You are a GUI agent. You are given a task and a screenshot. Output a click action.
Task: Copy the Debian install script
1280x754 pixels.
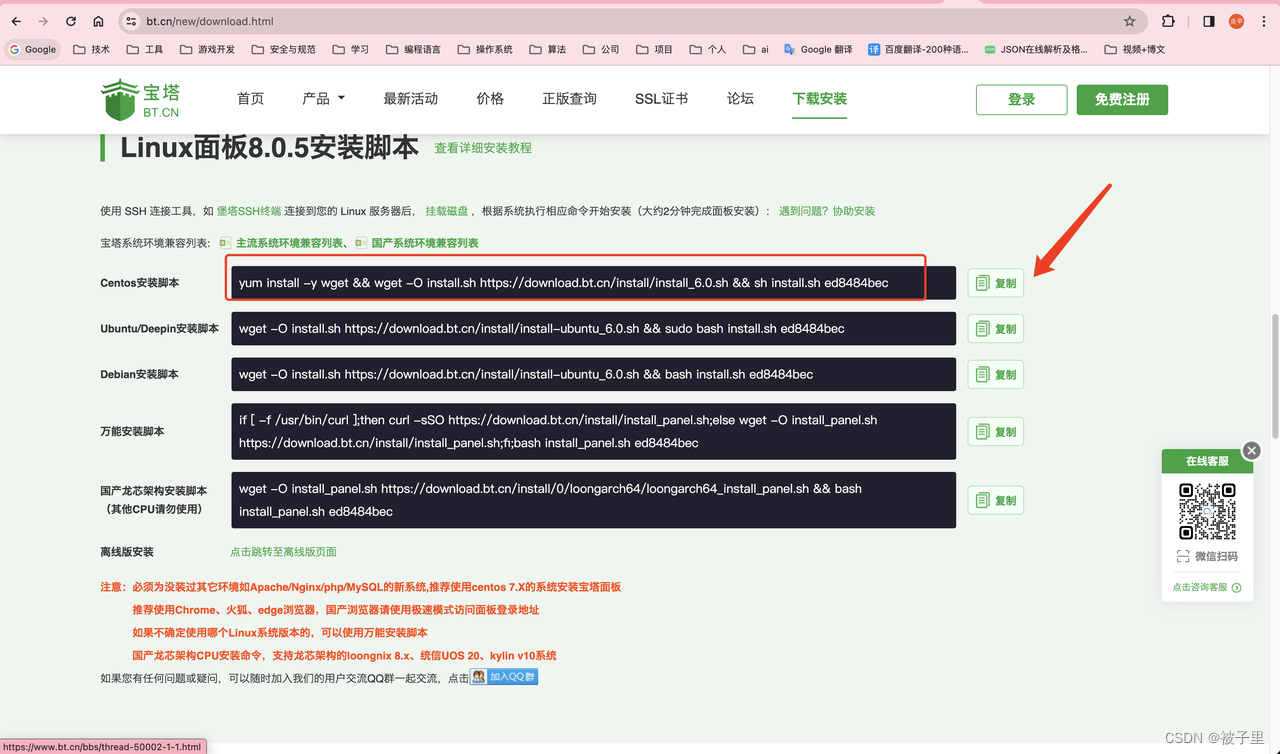995,375
